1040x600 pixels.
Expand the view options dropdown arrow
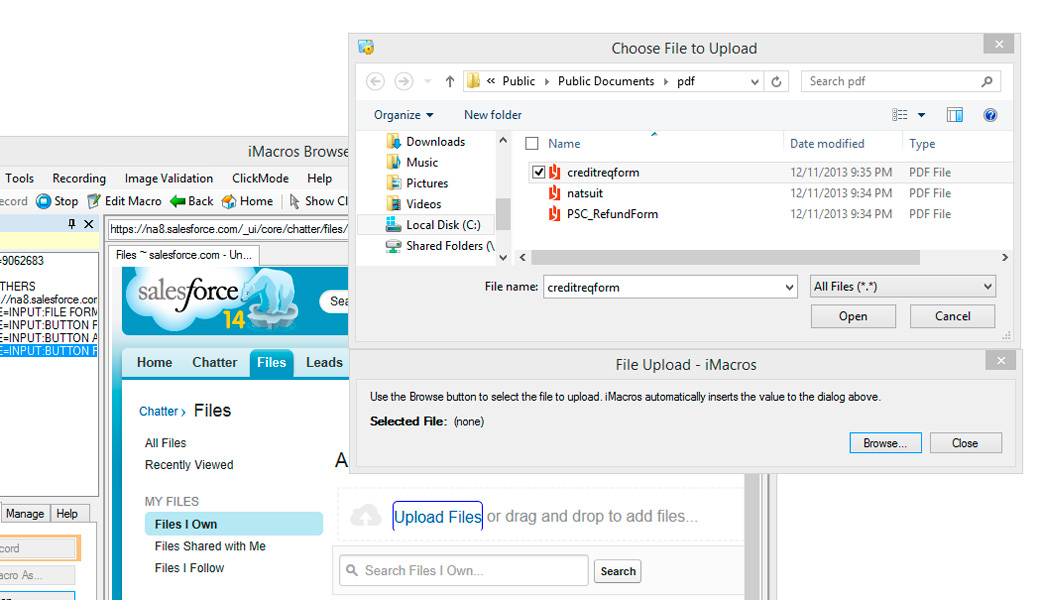point(921,115)
